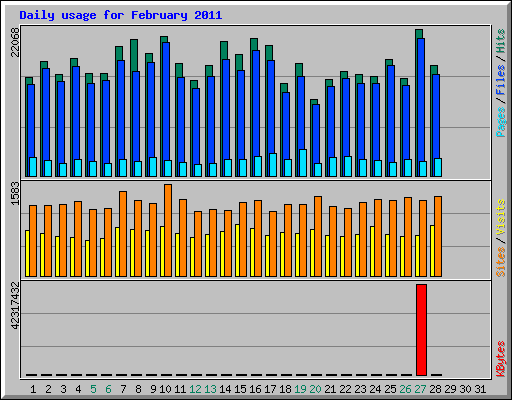Click the day 10 axis label

click(x=165, y=389)
